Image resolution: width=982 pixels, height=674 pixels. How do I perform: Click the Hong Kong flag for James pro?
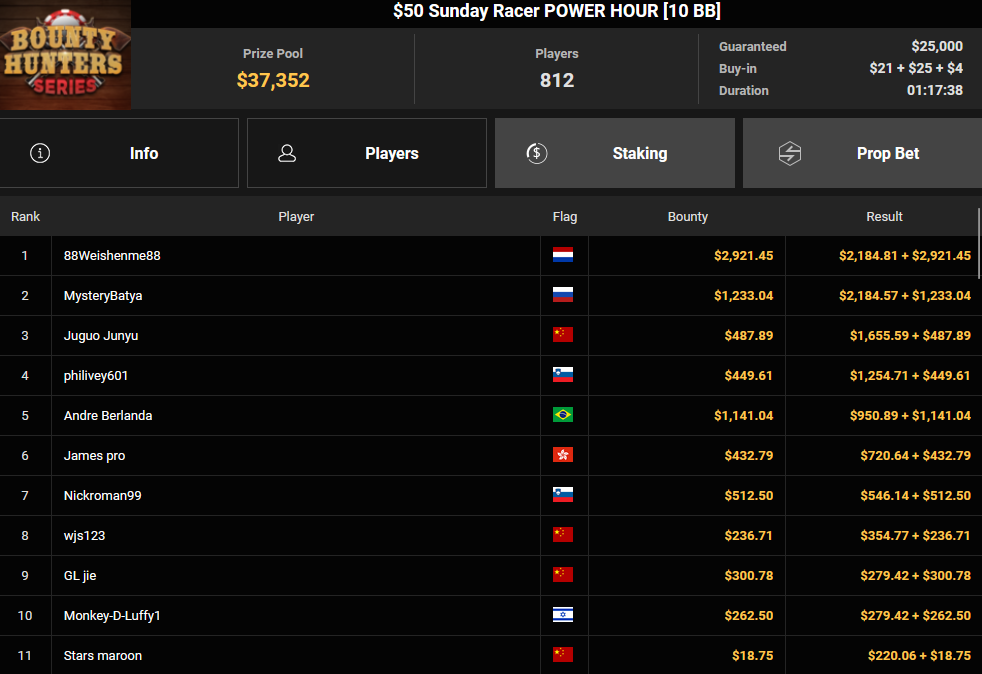pos(563,455)
